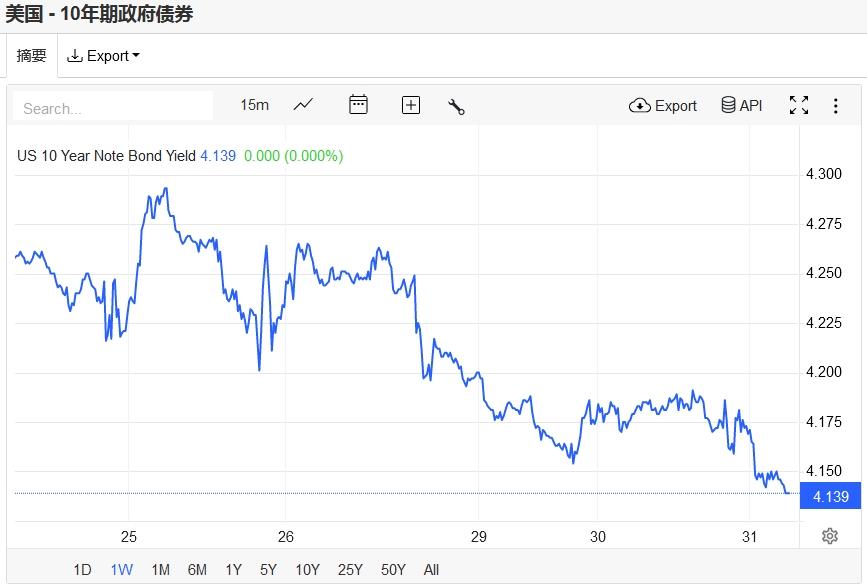This screenshot has width=867, height=588.
Task: Open the API database icon
Action: [741, 105]
